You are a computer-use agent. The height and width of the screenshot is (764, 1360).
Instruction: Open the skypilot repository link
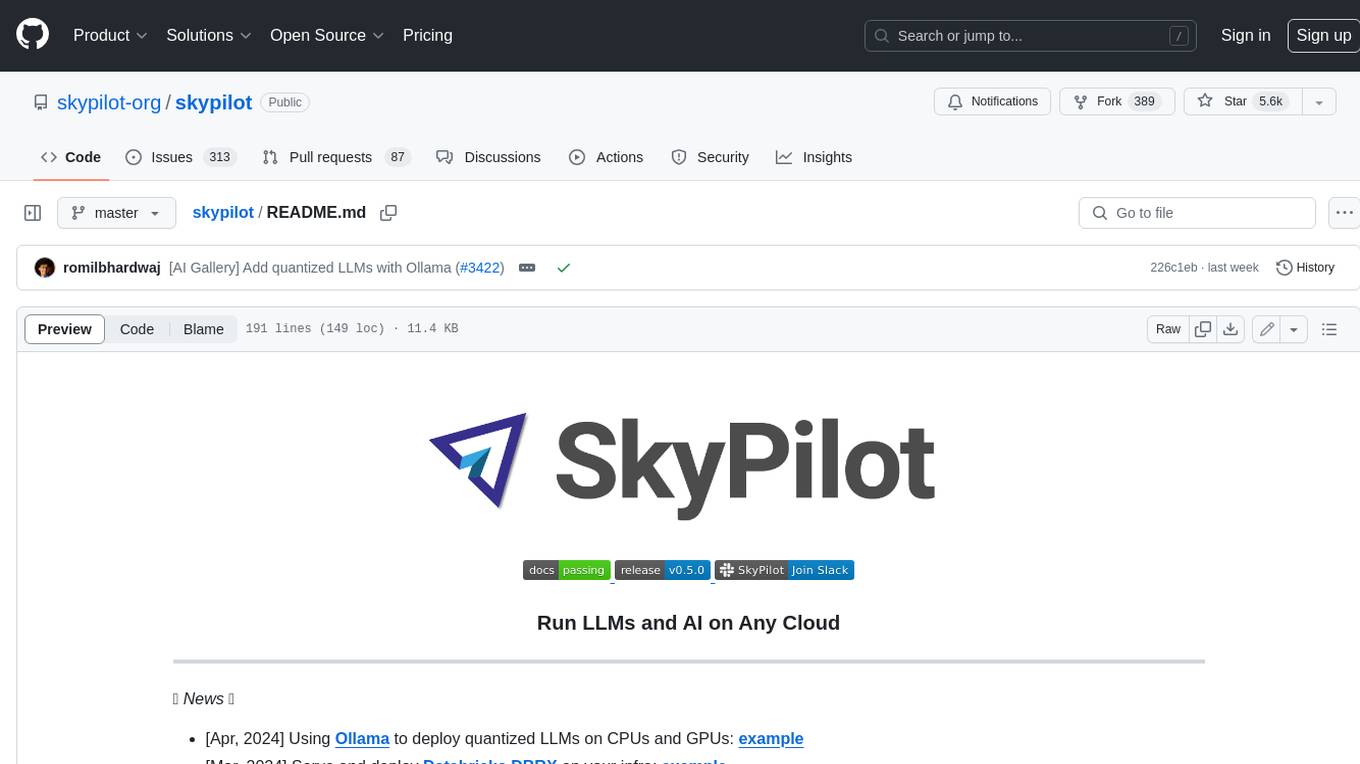point(213,102)
